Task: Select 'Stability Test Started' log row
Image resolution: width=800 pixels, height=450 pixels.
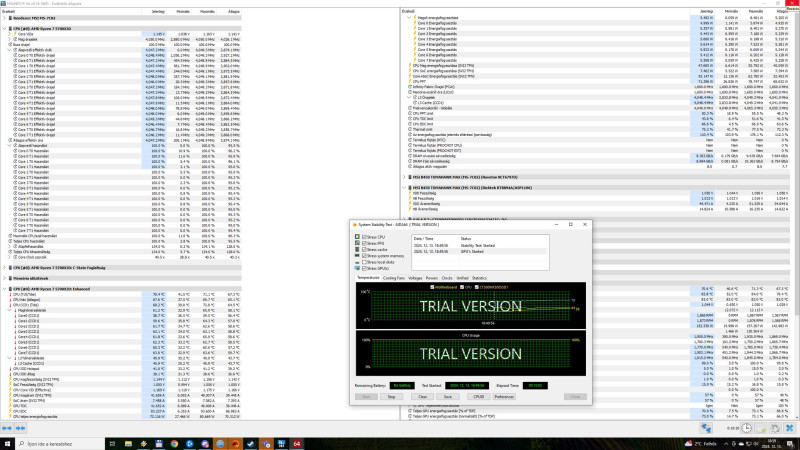Action: pyautogui.click(x=480, y=245)
